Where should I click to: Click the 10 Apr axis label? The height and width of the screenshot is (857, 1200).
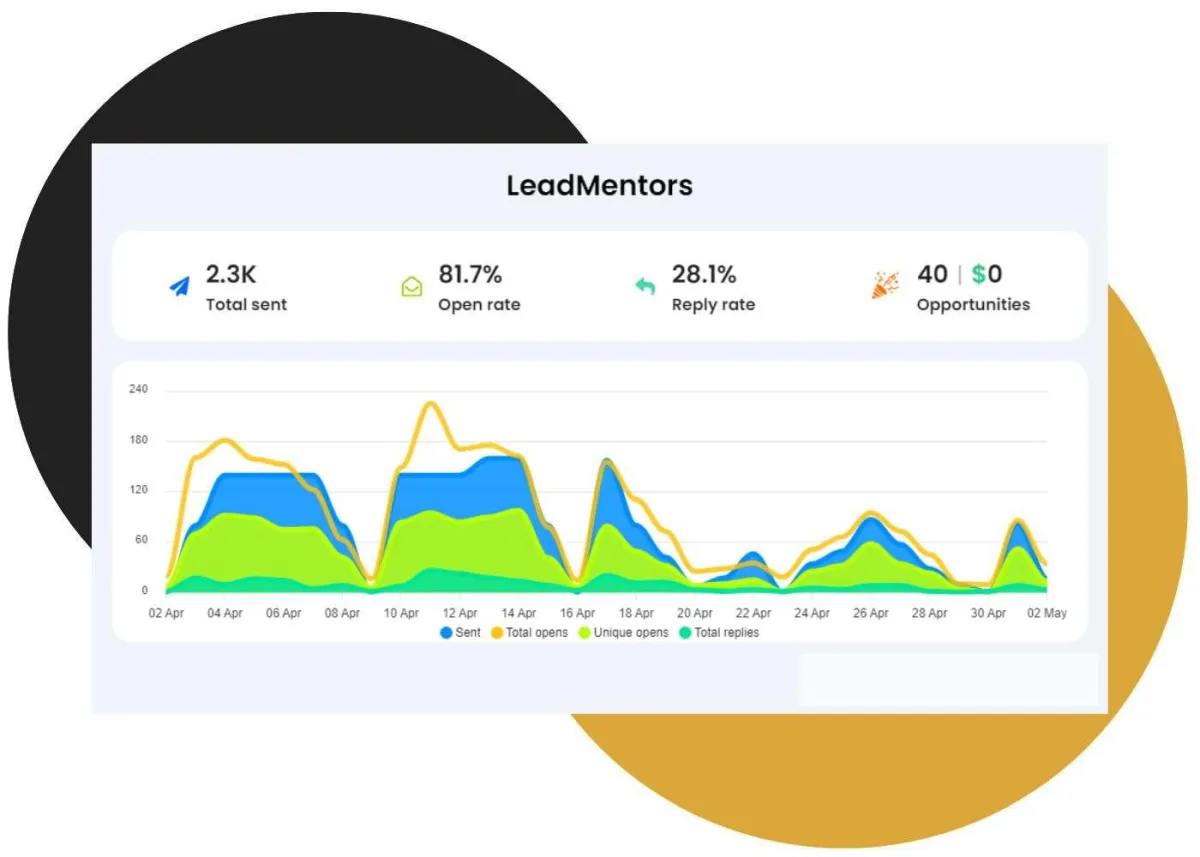[x=401, y=614]
